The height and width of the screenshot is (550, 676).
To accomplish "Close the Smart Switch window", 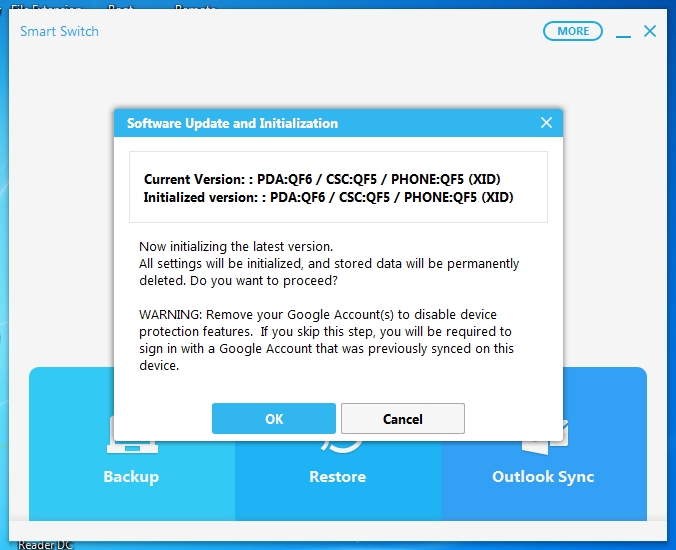I will point(650,31).
